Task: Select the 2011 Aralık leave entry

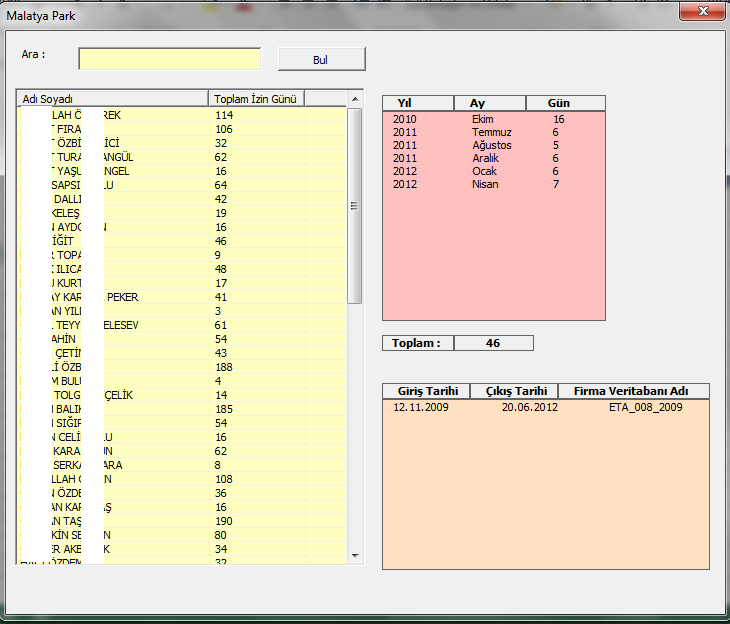Action: point(494,158)
